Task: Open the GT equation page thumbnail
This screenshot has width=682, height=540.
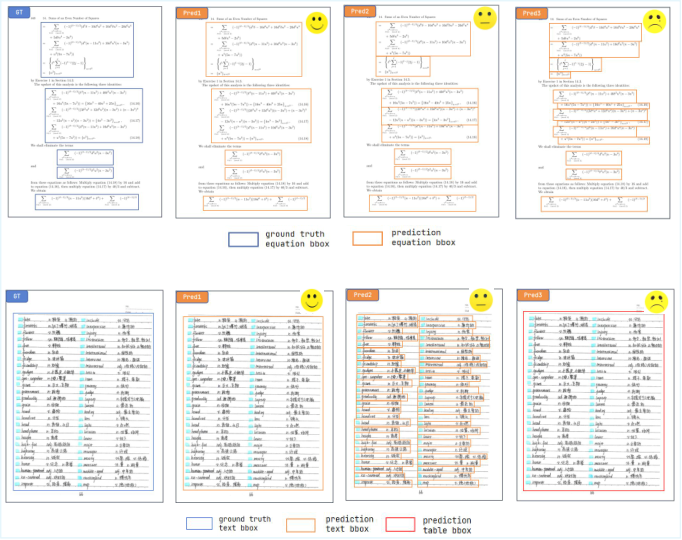Action: point(85,112)
